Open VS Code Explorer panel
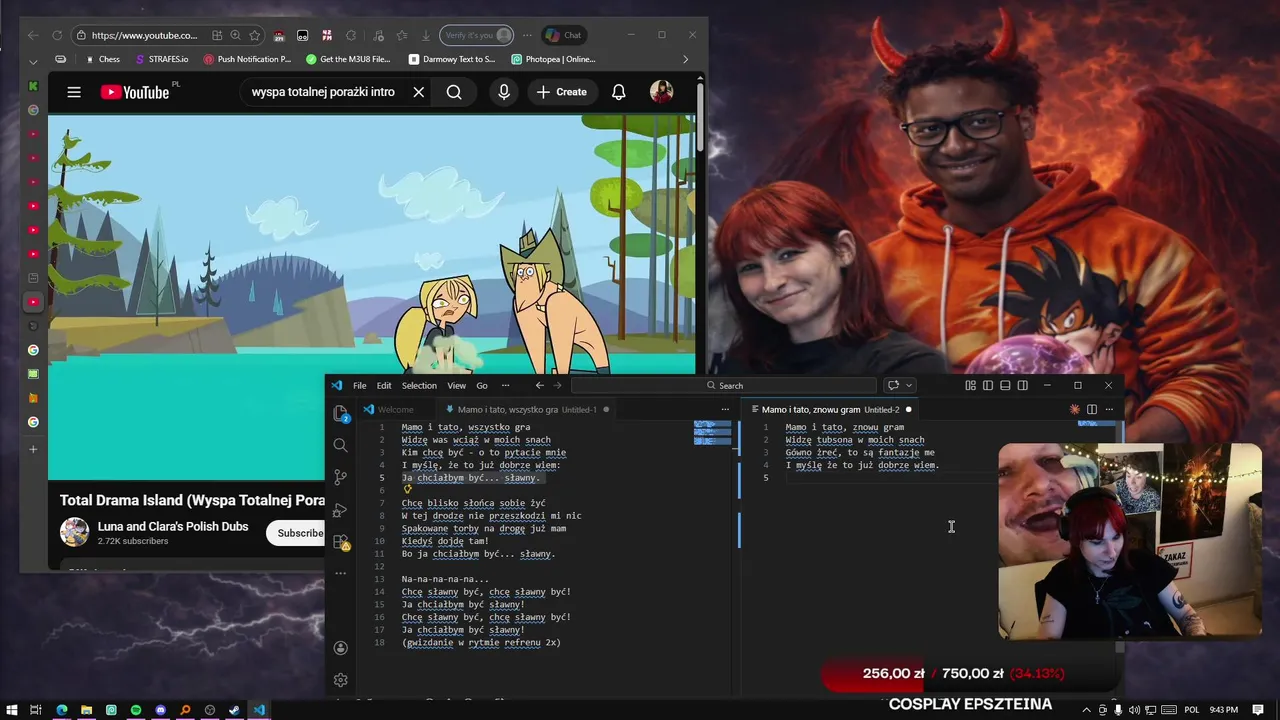1280x720 pixels. click(340, 412)
